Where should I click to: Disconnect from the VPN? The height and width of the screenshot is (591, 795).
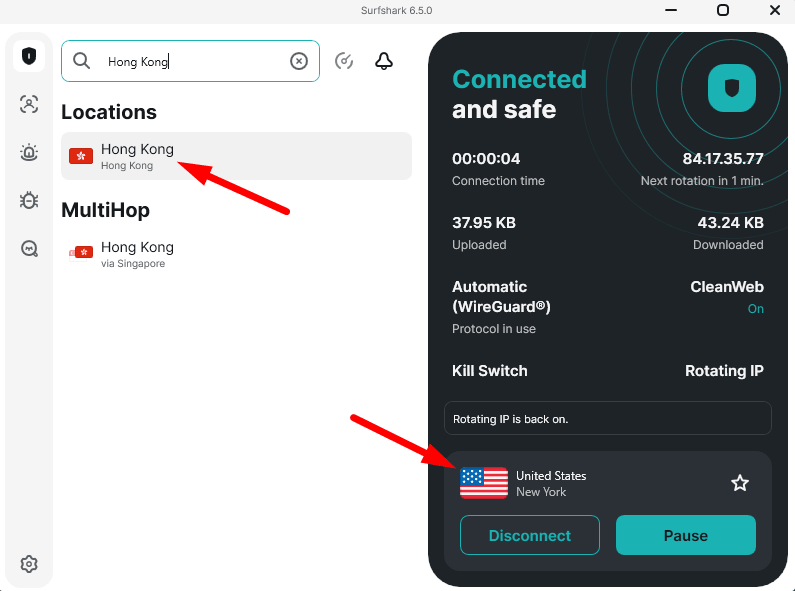tap(530, 535)
